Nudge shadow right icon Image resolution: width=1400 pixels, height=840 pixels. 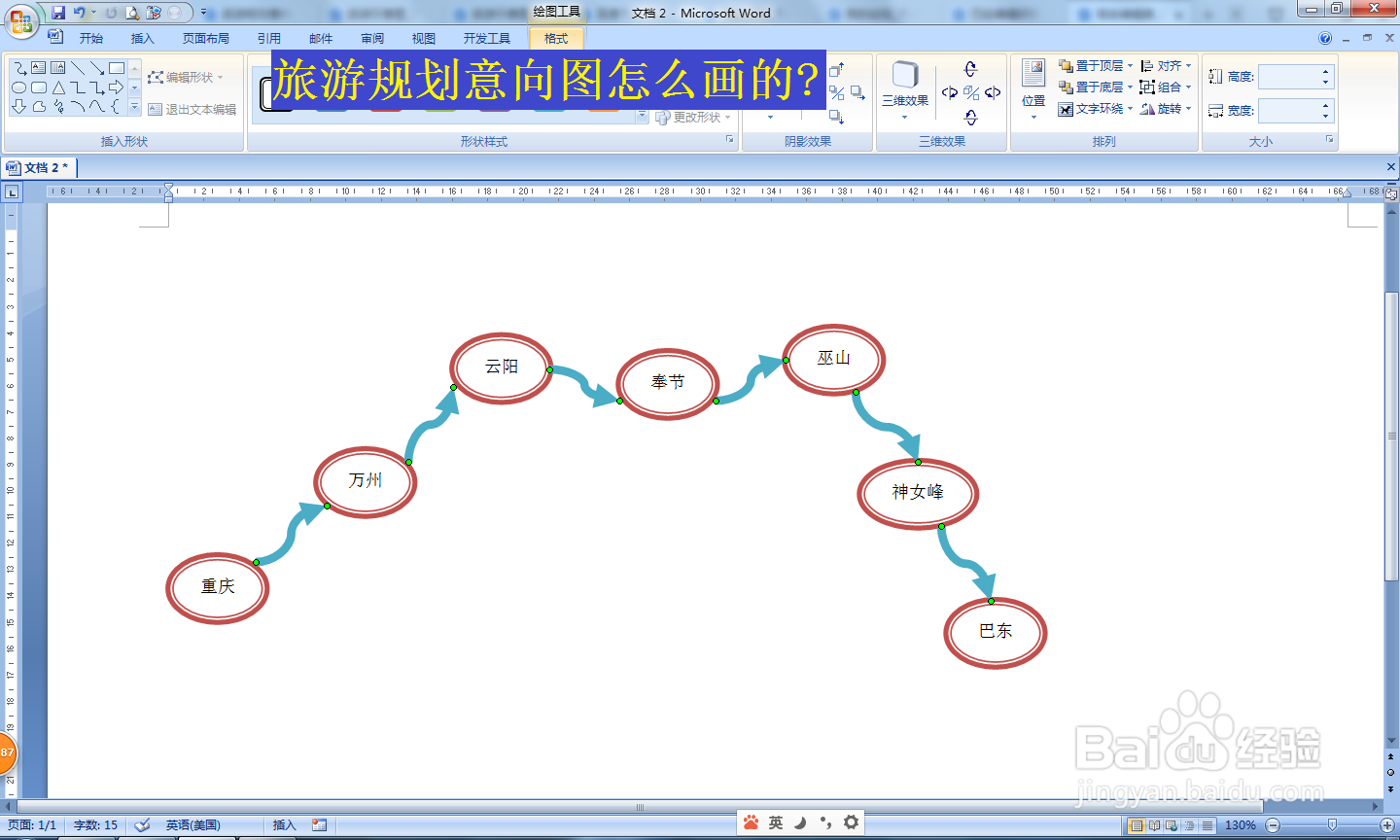pos(857,93)
